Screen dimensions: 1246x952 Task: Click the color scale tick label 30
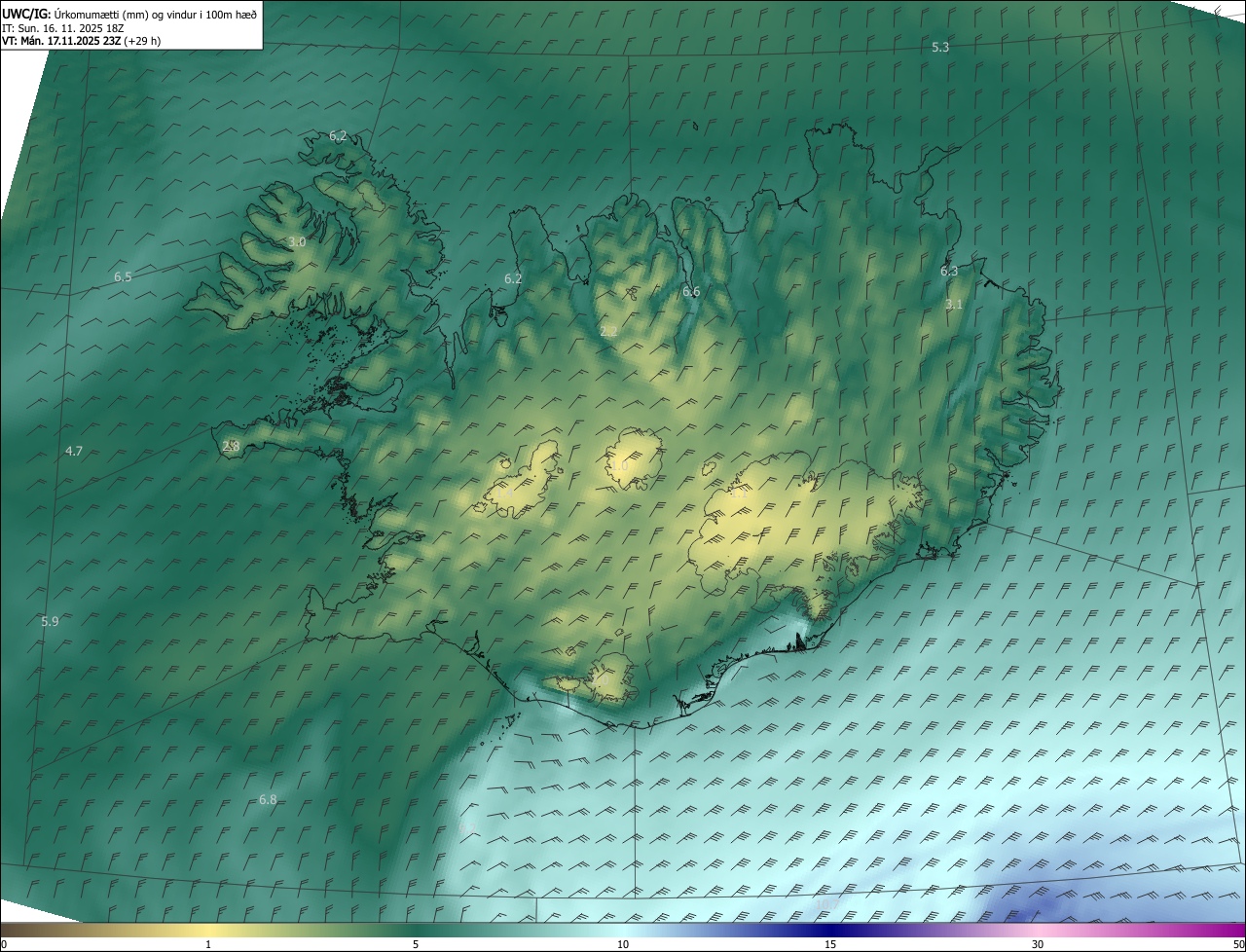tap(1038, 944)
